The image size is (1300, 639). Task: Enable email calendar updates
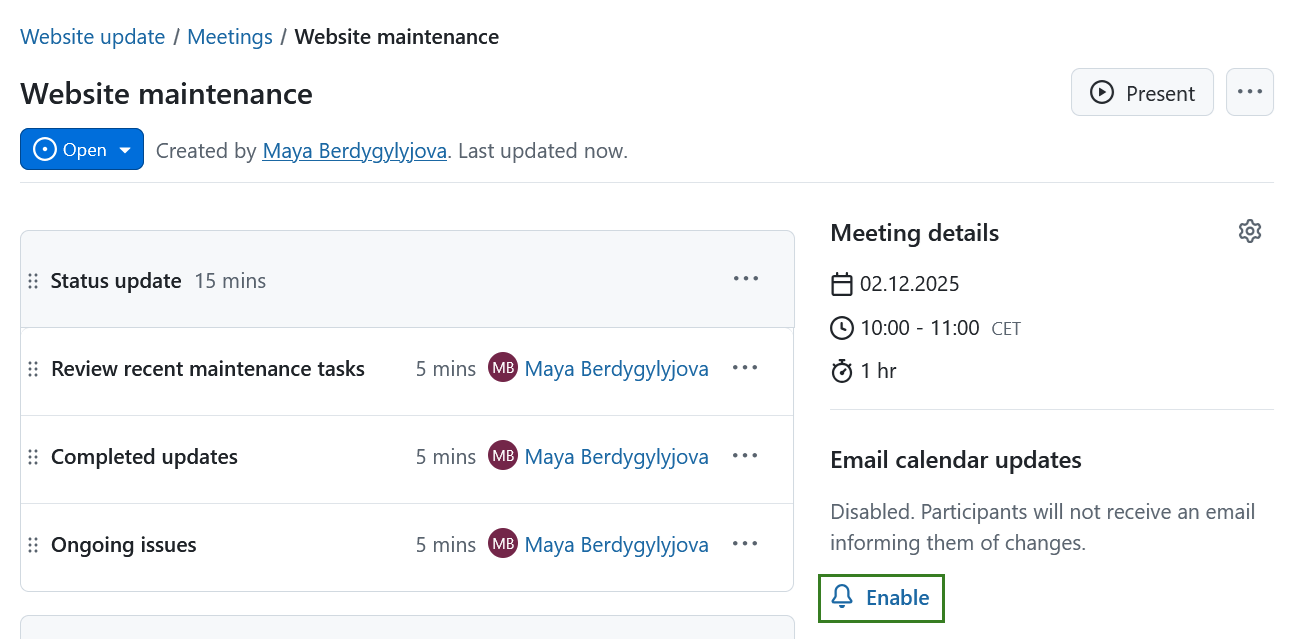pos(881,598)
